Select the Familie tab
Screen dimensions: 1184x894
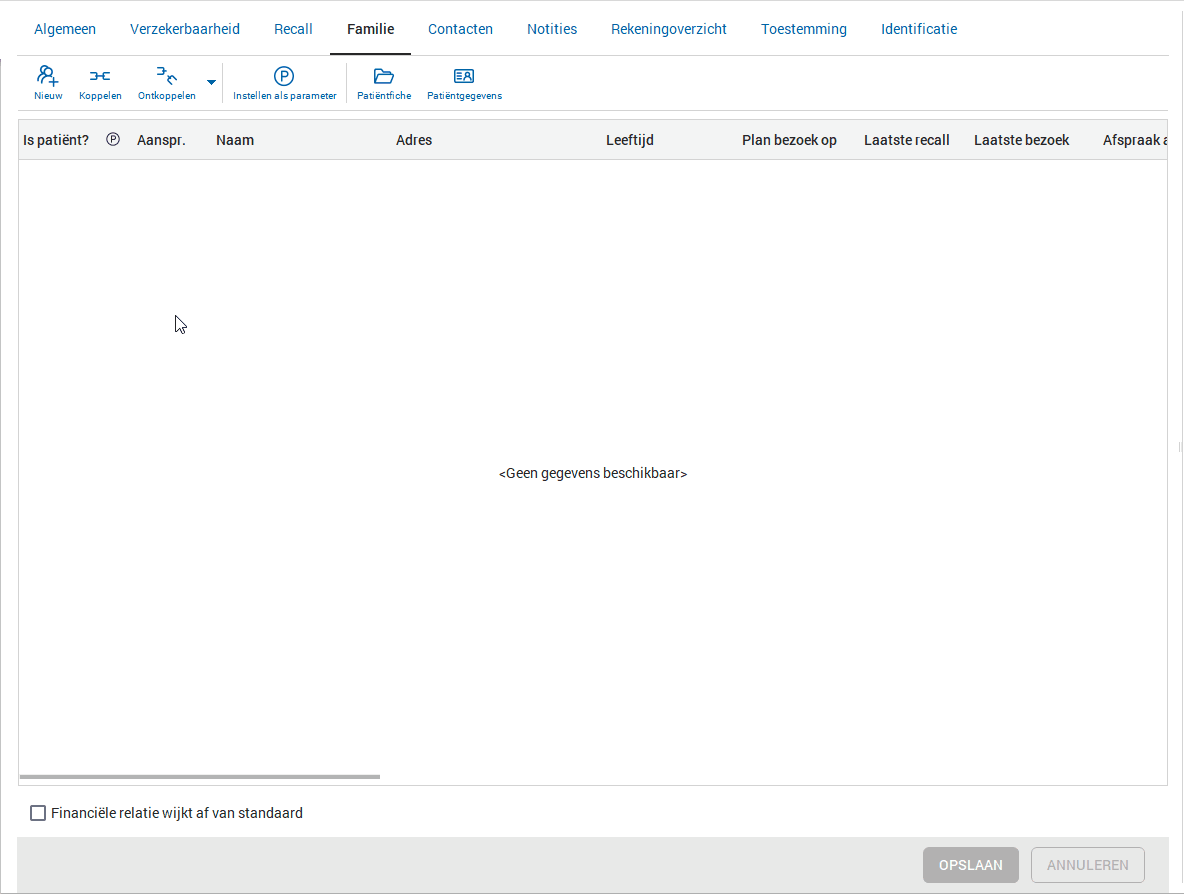coord(371,29)
